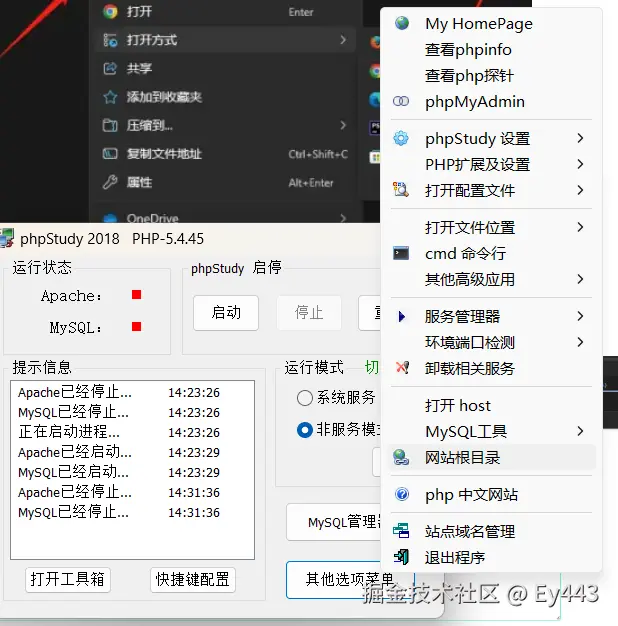Expand the MySQL工具 submenu arrow
The image size is (618, 626).
[580, 431]
